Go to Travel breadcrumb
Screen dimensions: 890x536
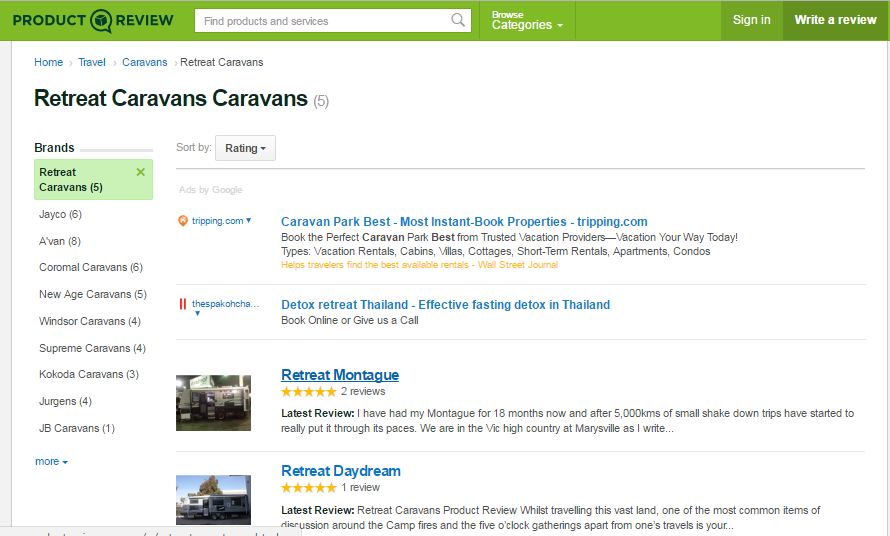click(x=92, y=62)
